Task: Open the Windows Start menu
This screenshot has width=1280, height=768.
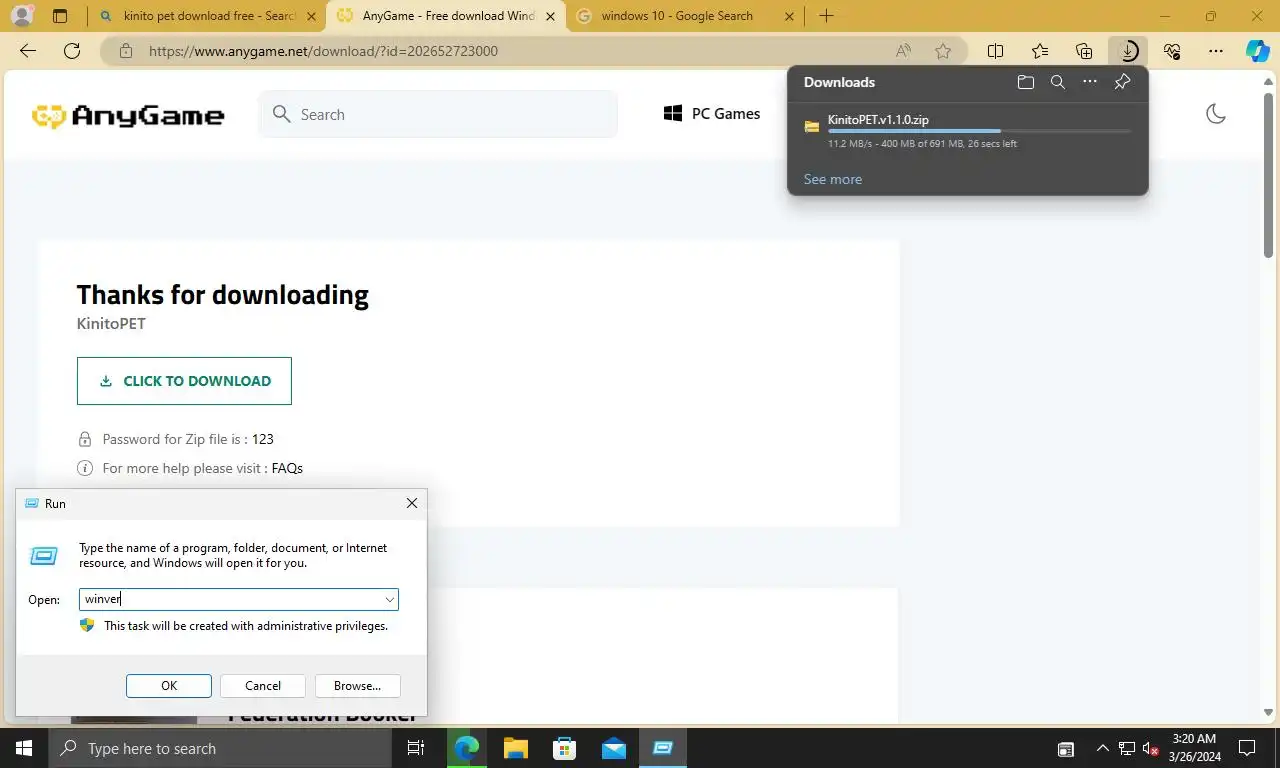Action: [23, 748]
